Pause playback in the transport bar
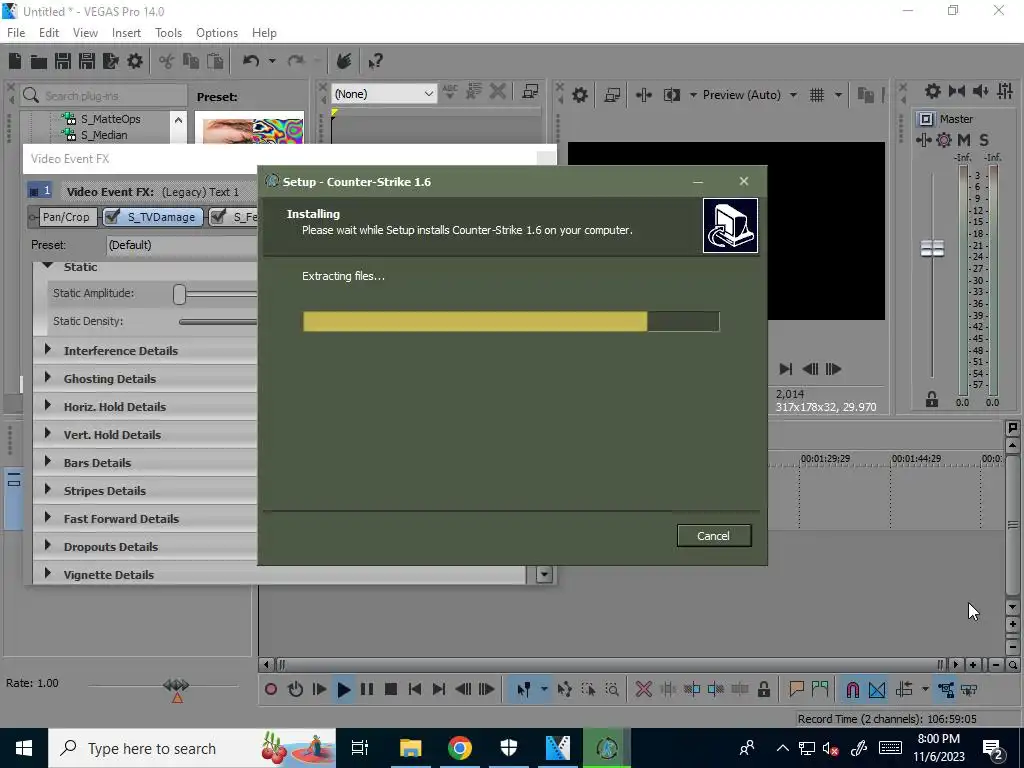1024x768 pixels. pyautogui.click(x=367, y=689)
